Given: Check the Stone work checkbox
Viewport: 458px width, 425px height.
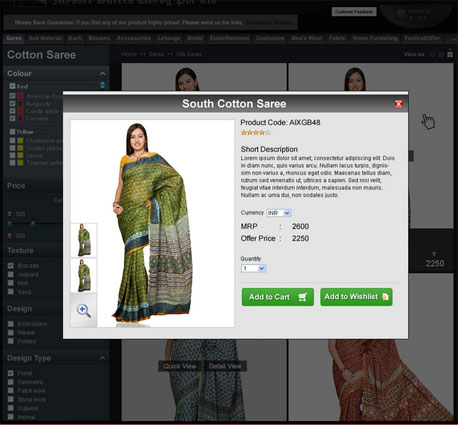Looking at the screenshot, I should coord(11,399).
